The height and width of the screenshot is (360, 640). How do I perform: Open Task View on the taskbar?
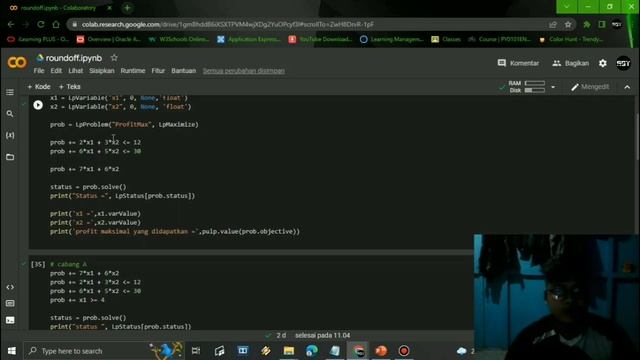click(196, 351)
